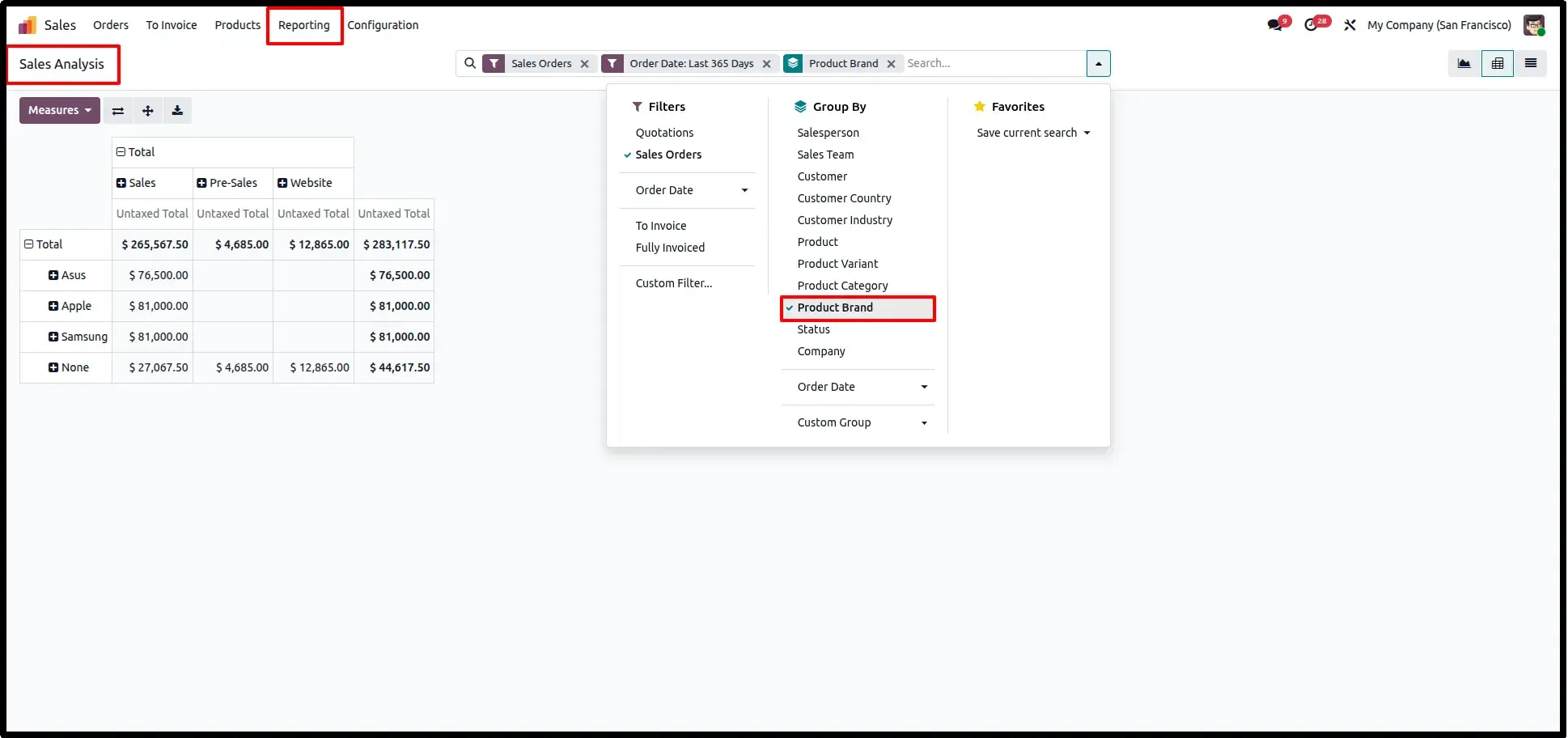Viewport: 1568px width, 738px height.
Task: Download the pivot table as spreadsheet
Action: point(177,111)
